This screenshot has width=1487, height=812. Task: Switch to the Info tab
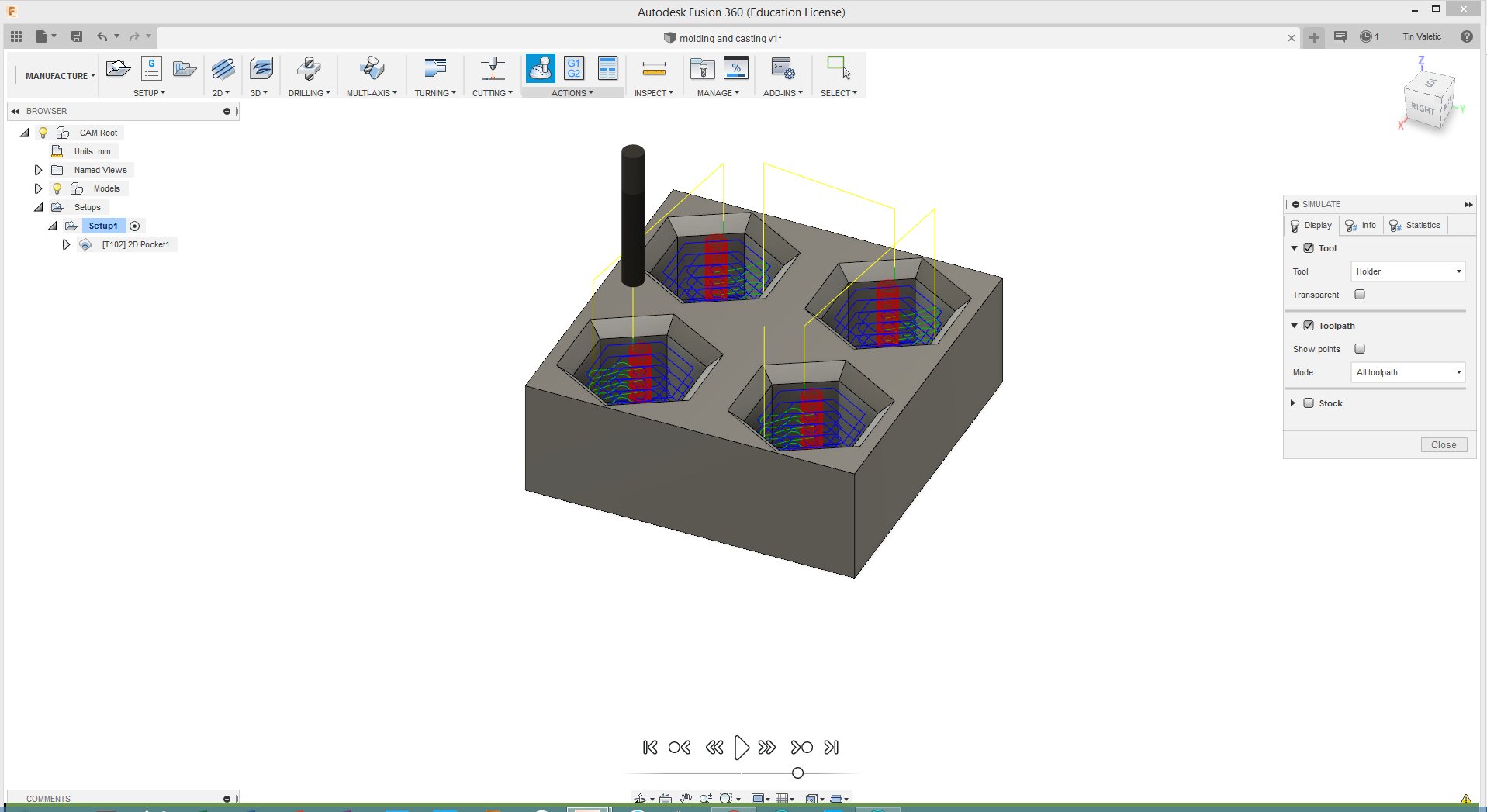1361,226
